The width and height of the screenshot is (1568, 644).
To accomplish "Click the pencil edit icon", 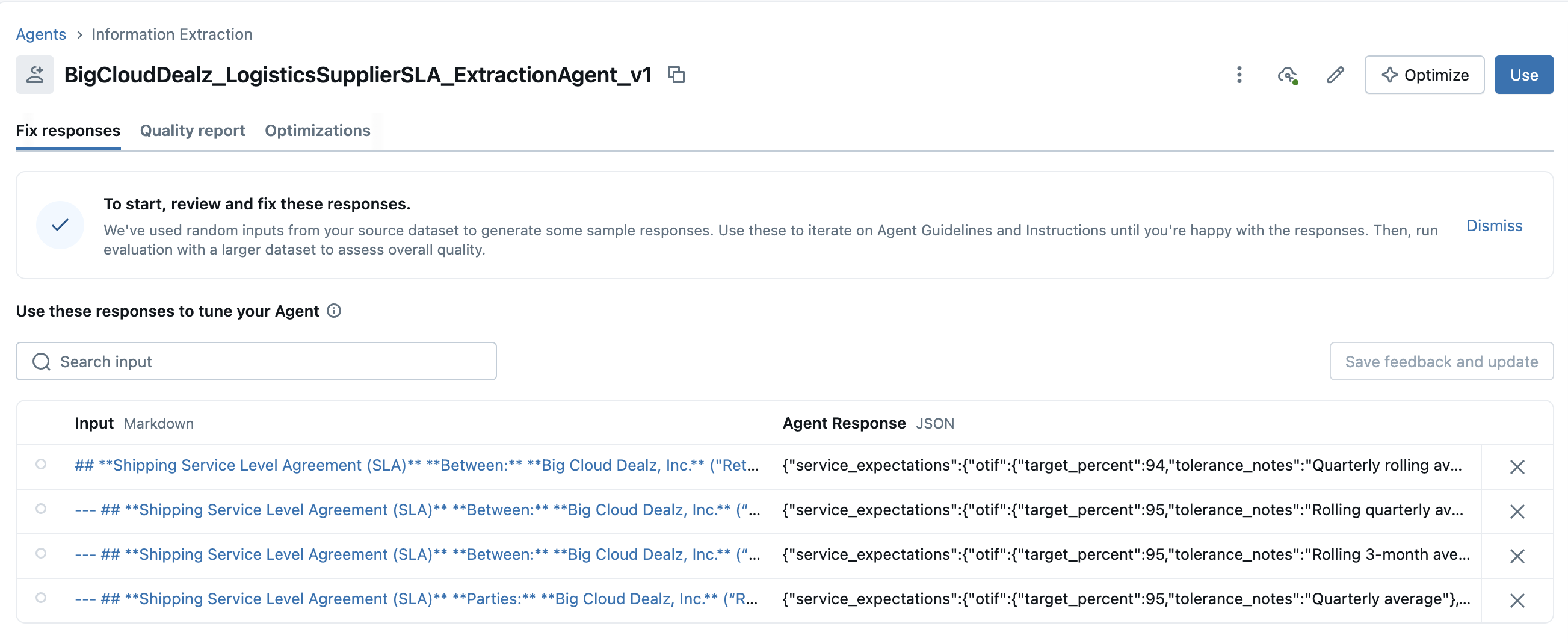I will (x=1335, y=75).
